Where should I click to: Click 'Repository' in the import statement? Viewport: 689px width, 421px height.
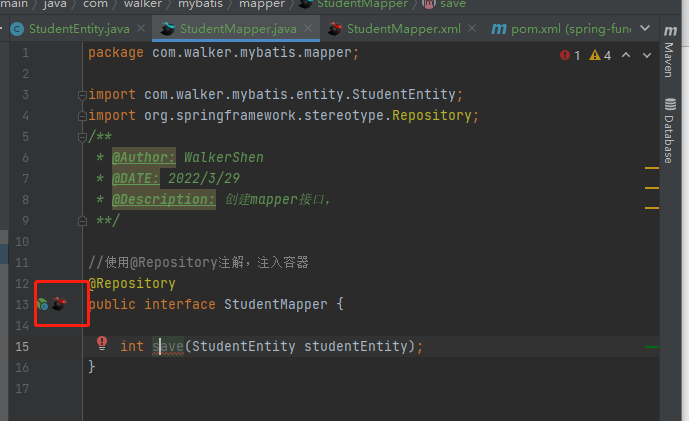click(432, 116)
